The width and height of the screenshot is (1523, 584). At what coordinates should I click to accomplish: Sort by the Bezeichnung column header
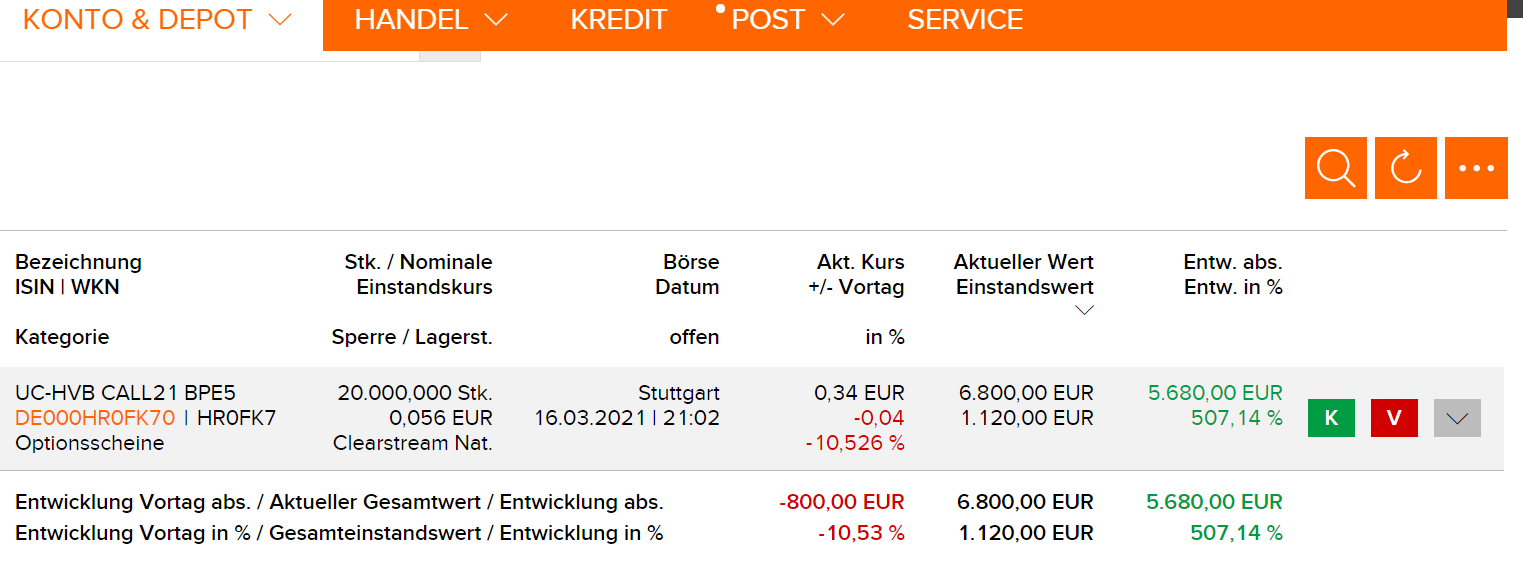(x=78, y=262)
